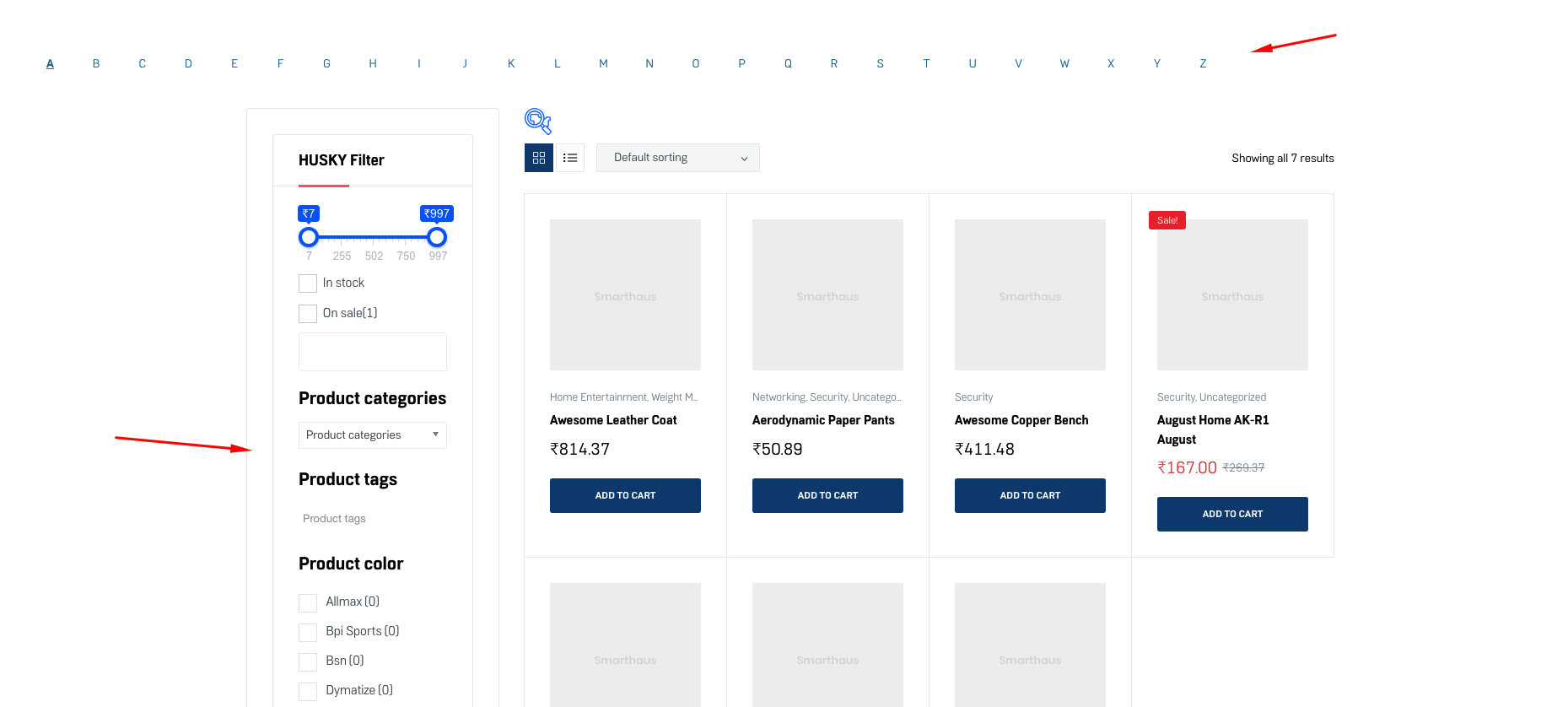Filter products by letter B

pos(96,63)
